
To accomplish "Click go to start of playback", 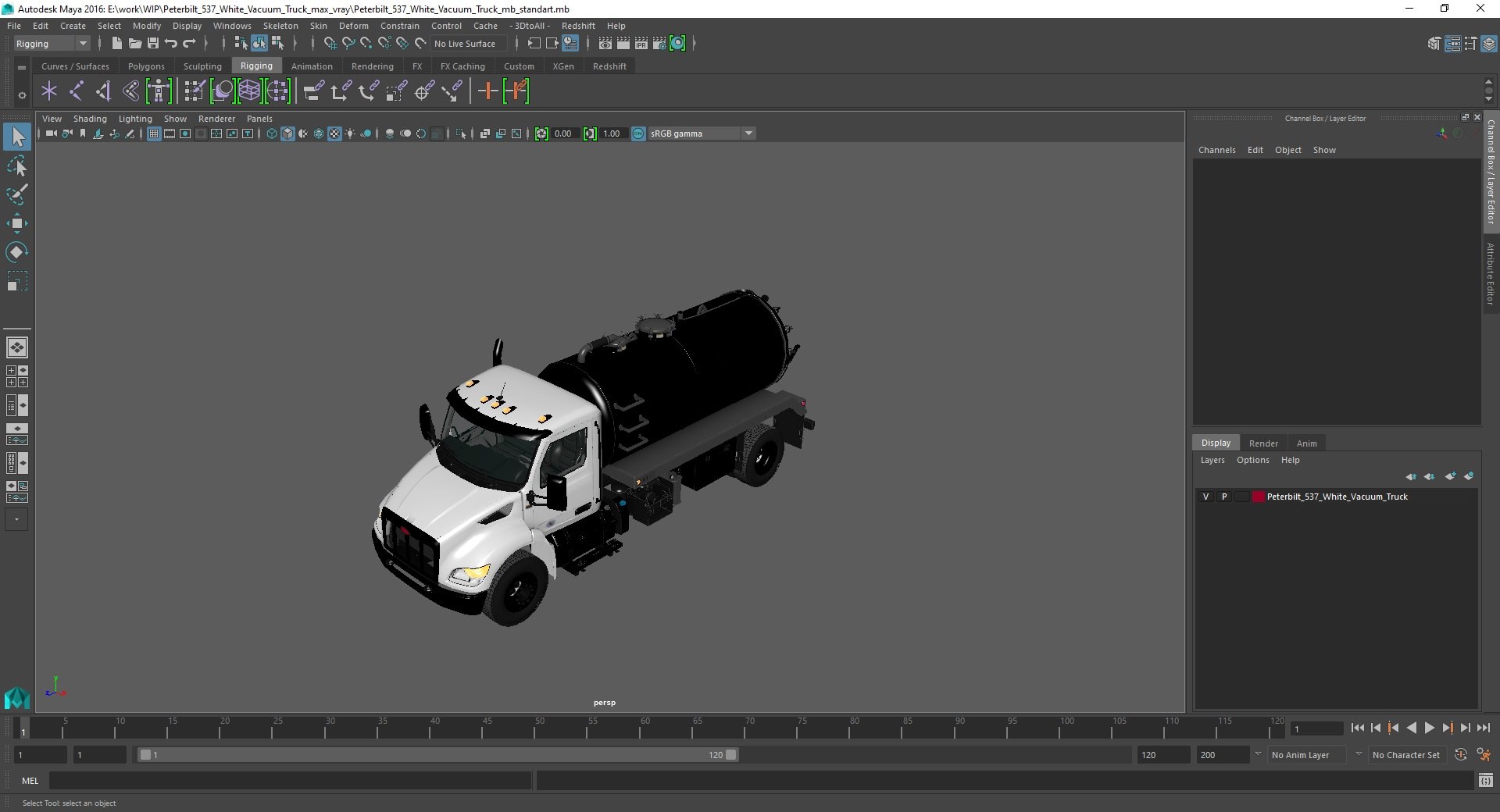I will pyautogui.click(x=1357, y=728).
